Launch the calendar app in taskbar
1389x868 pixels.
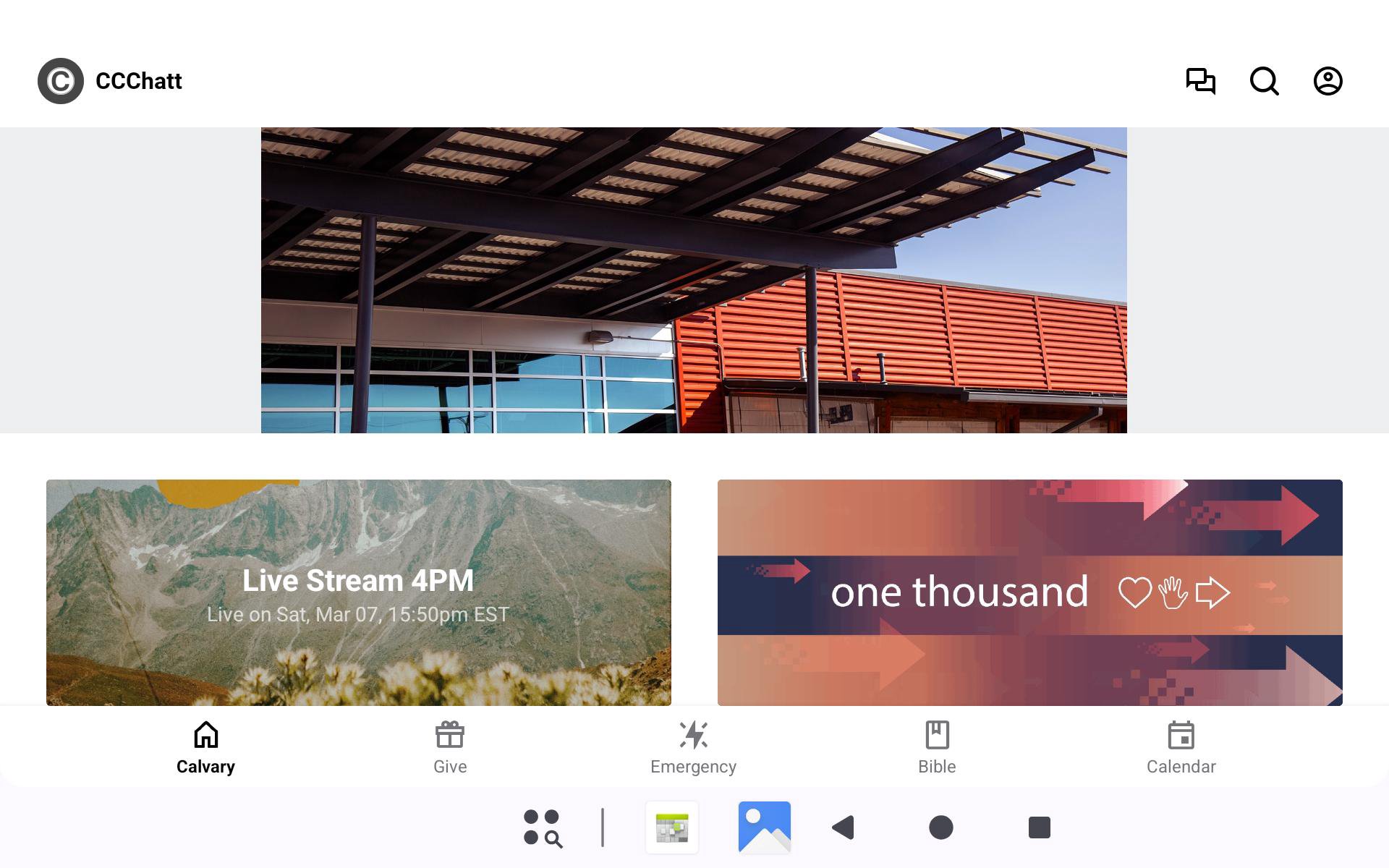pyautogui.click(x=672, y=827)
